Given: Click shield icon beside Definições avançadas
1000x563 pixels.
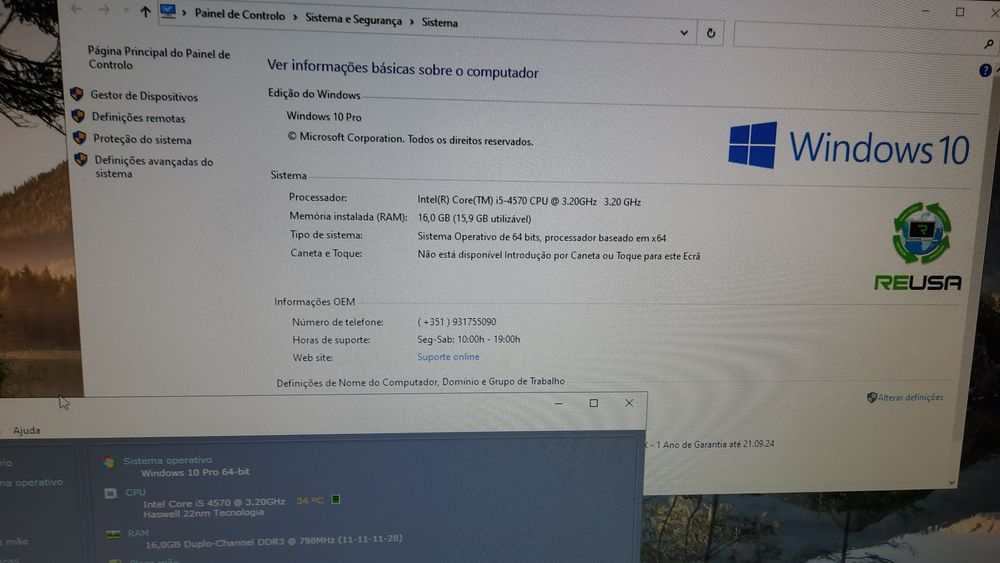Looking at the screenshot, I should (80, 159).
